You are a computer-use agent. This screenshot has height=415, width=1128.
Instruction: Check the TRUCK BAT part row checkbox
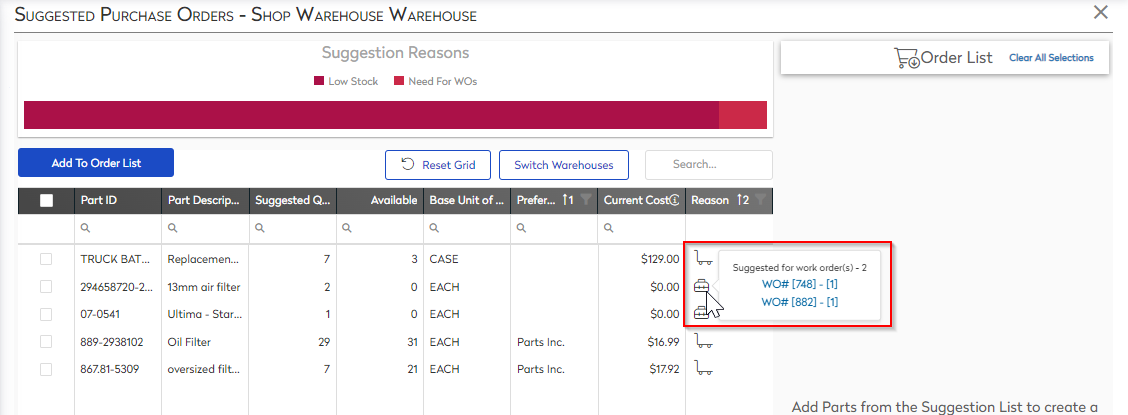(x=46, y=259)
